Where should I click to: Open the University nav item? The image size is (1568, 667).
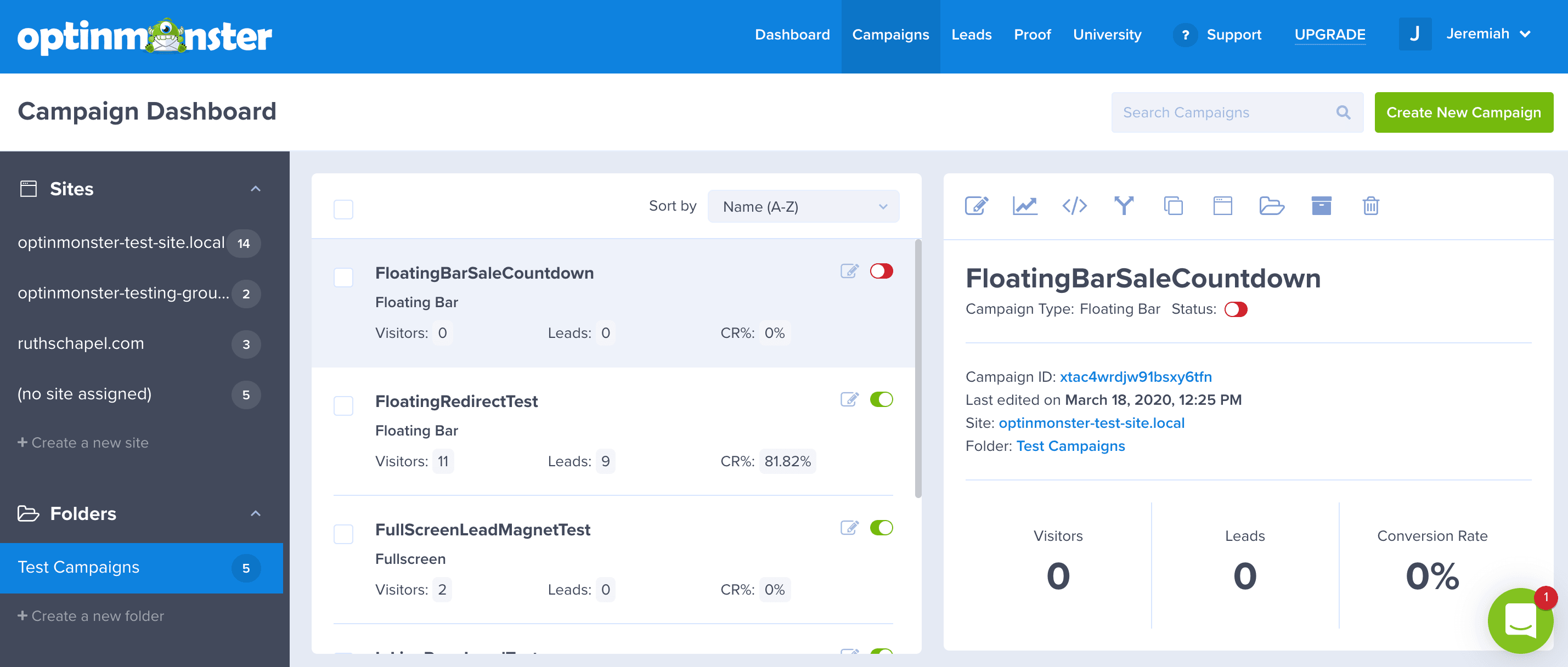coord(1107,35)
